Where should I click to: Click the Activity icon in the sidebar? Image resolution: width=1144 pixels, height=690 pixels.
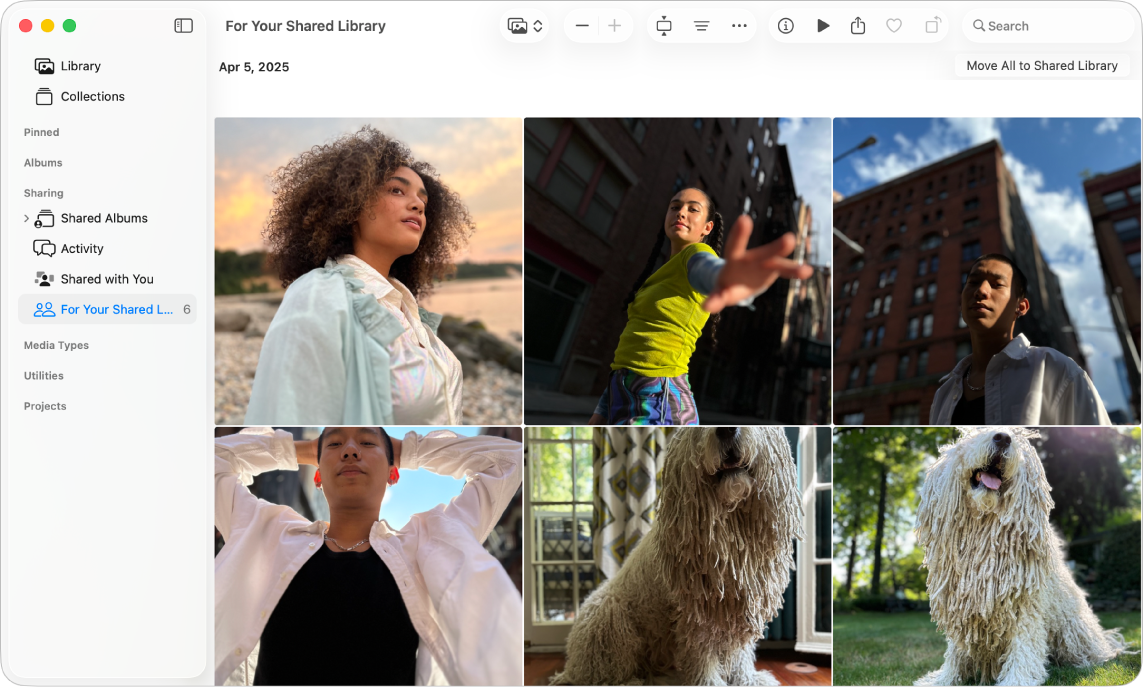coord(43,248)
